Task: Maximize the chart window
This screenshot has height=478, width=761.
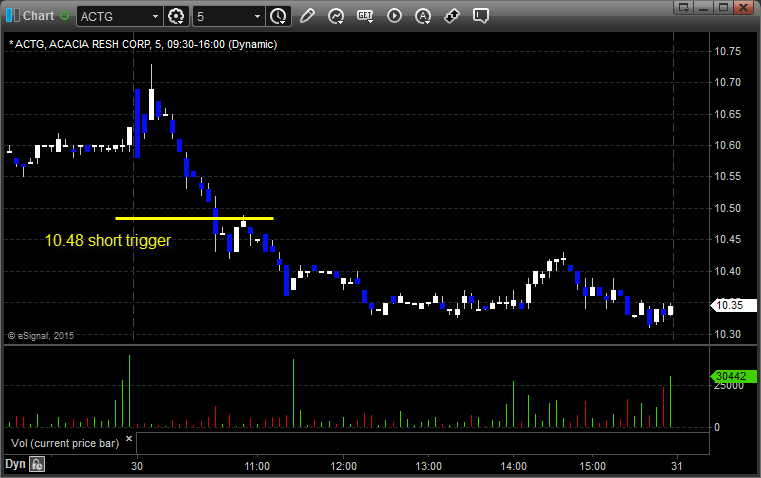Action: pyautogui.click(x=723, y=7)
